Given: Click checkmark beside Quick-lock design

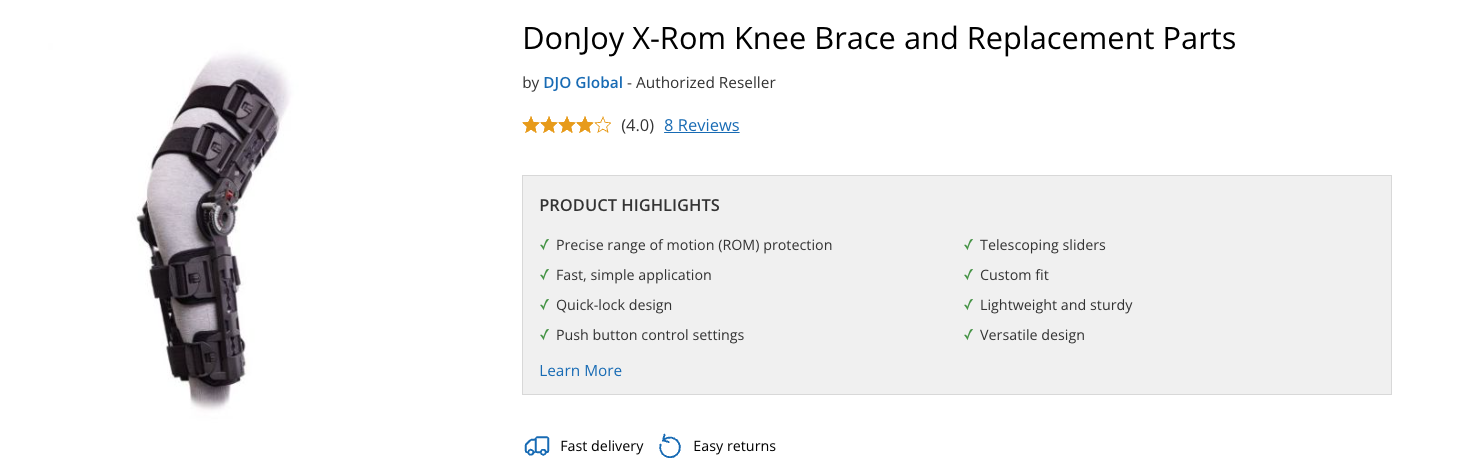Looking at the screenshot, I should pyautogui.click(x=544, y=305).
